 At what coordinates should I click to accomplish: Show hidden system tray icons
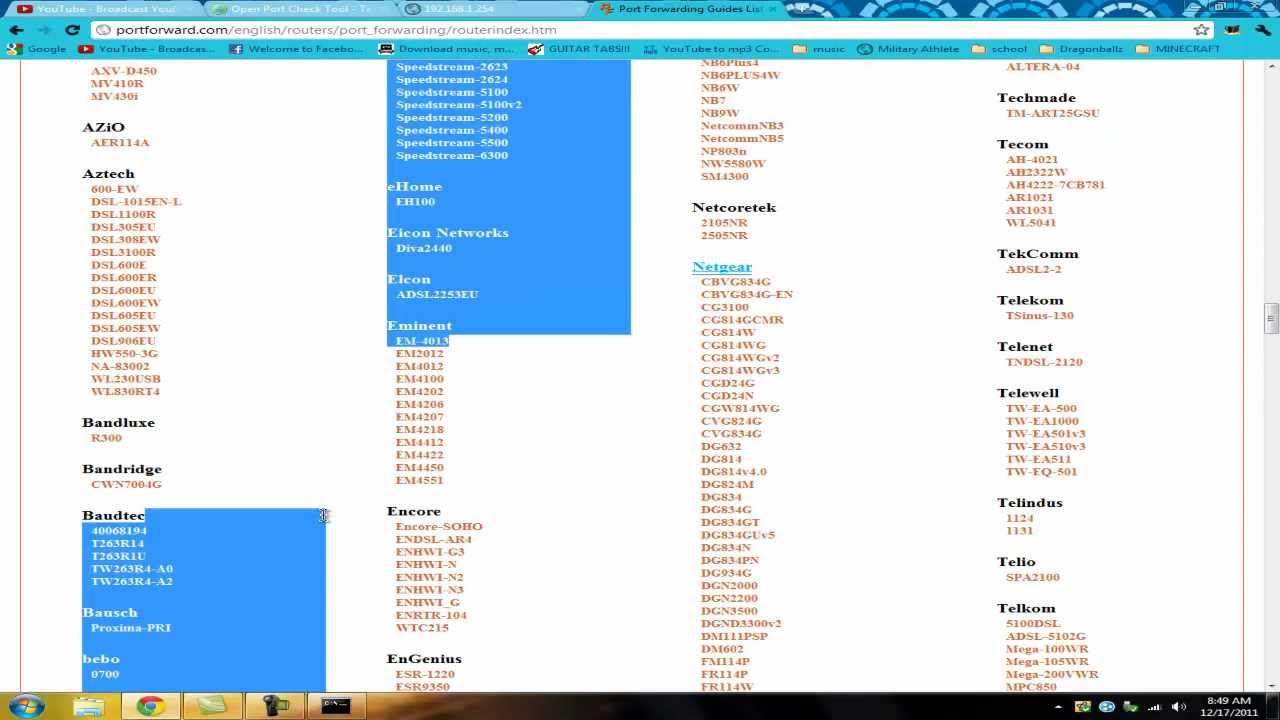pos(1058,707)
